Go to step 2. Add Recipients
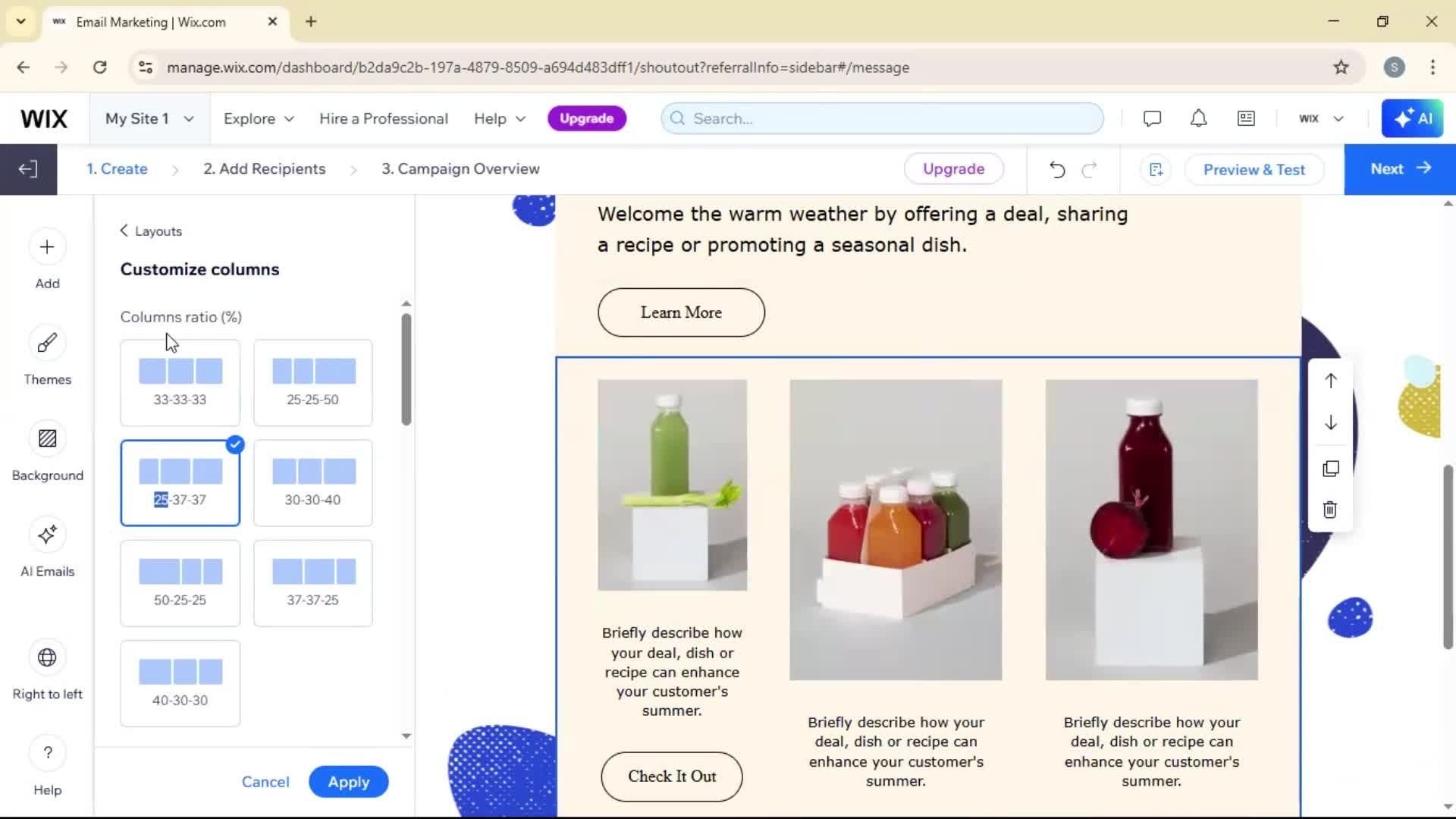This screenshot has height=819, width=1456. click(264, 169)
